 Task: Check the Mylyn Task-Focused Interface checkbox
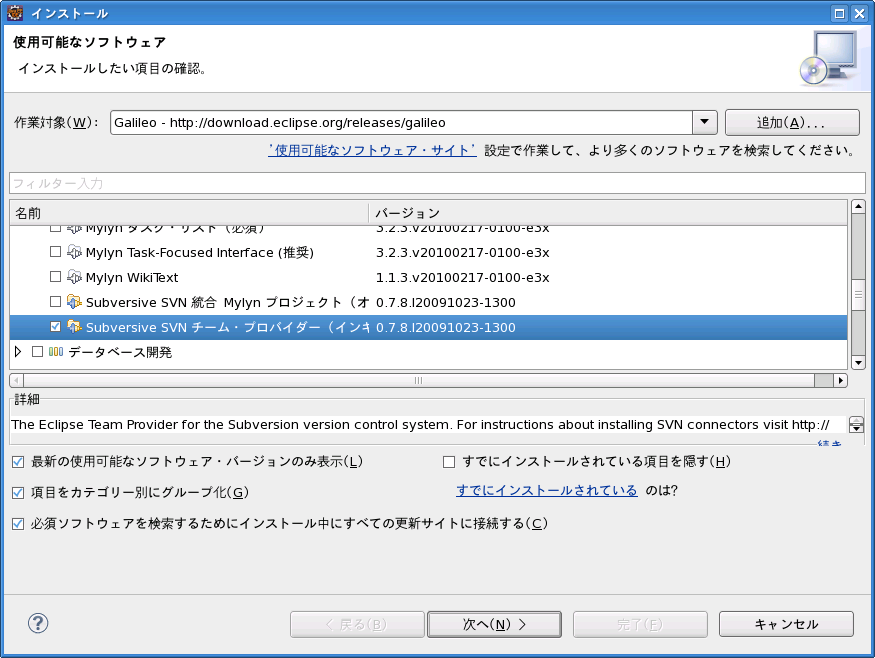[55, 252]
